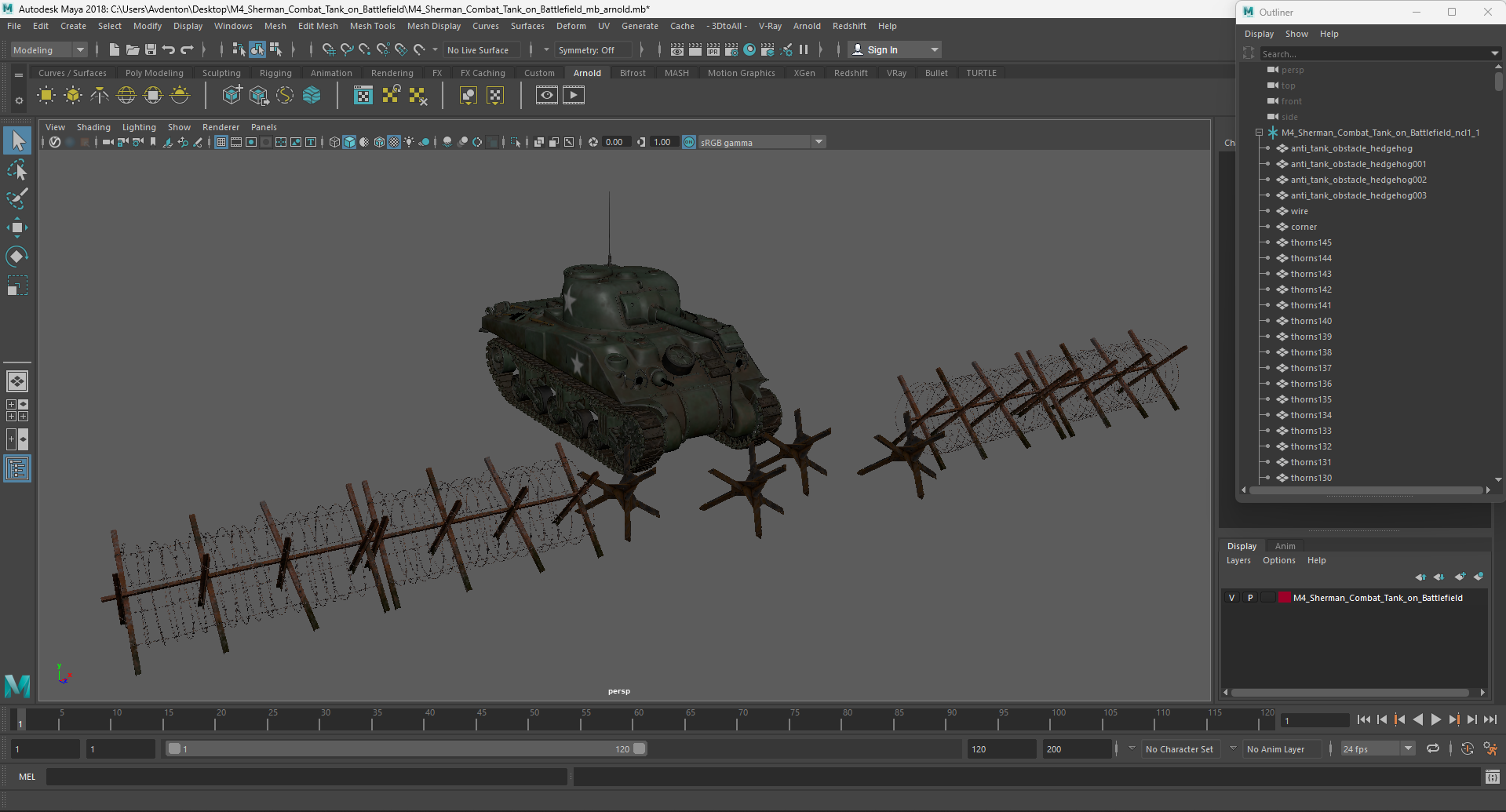
Task: Click the Sign In button
Action: pos(882,49)
